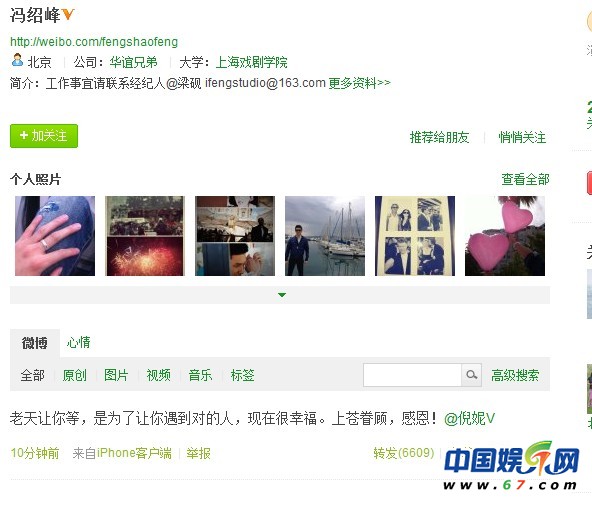
Task: Select the 微博 tab
Action: [35, 343]
